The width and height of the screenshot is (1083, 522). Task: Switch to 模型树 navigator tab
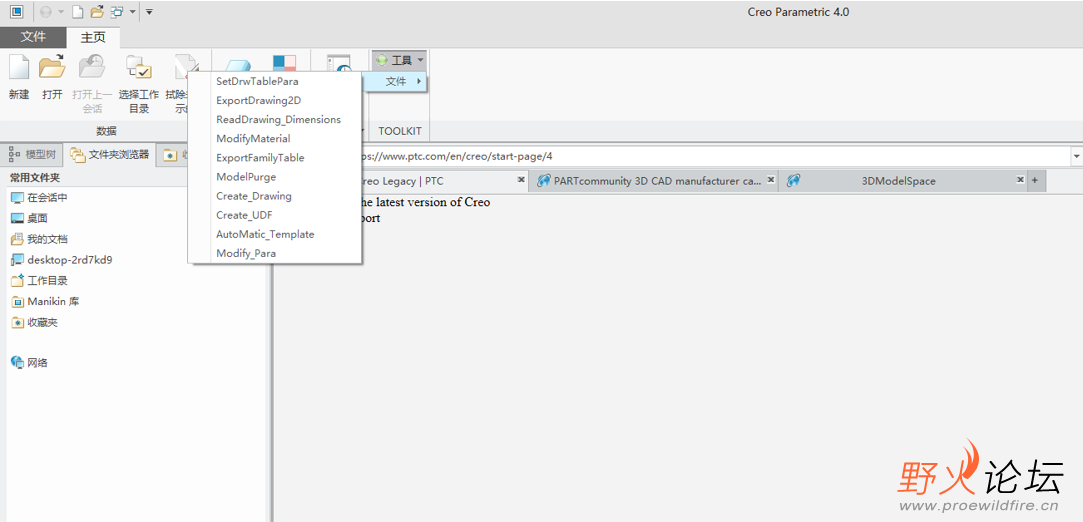pos(32,155)
